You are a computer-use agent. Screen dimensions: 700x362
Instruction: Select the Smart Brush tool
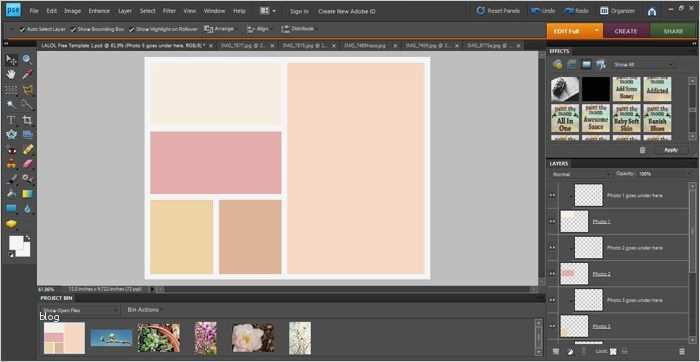[27, 179]
